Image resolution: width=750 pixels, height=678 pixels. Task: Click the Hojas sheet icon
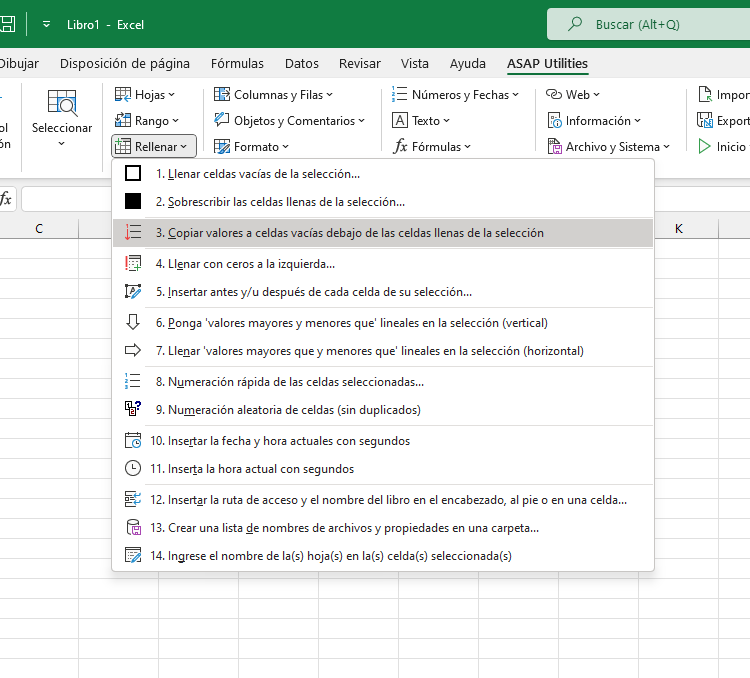123,94
